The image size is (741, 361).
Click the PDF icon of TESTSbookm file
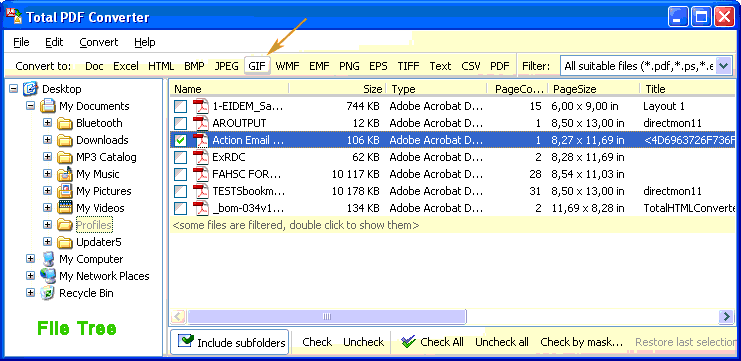[x=201, y=191]
